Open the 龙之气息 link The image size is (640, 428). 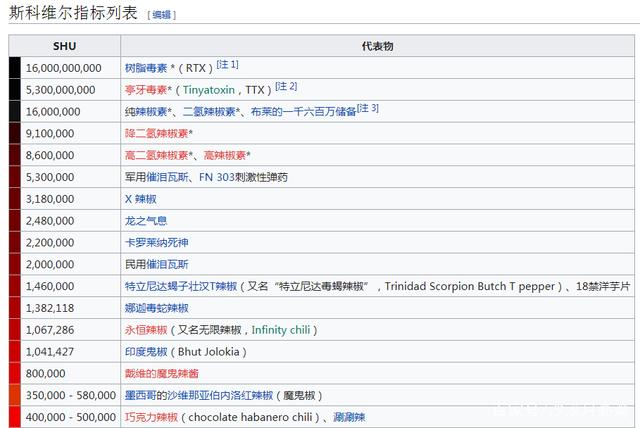point(146,221)
